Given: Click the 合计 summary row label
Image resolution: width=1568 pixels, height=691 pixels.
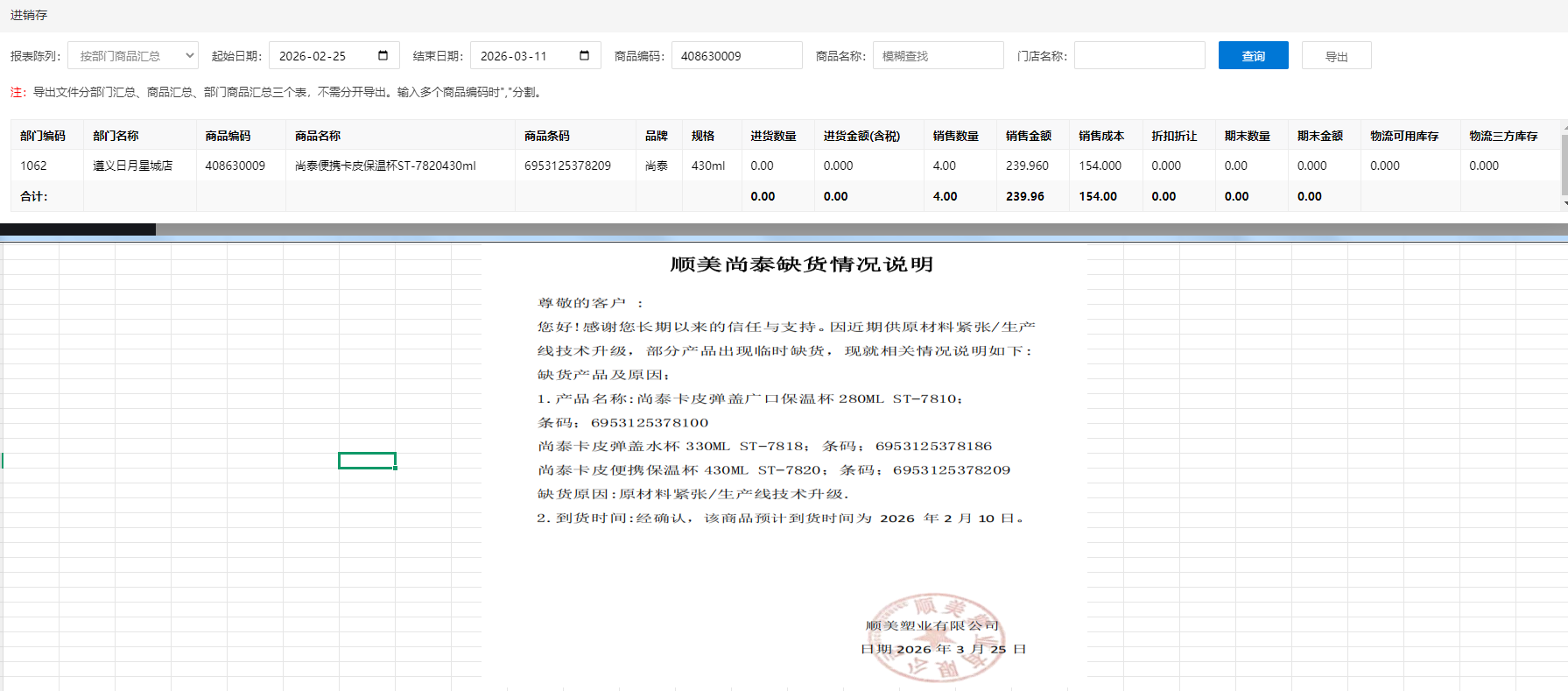Looking at the screenshot, I should click(x=34, y=196).
